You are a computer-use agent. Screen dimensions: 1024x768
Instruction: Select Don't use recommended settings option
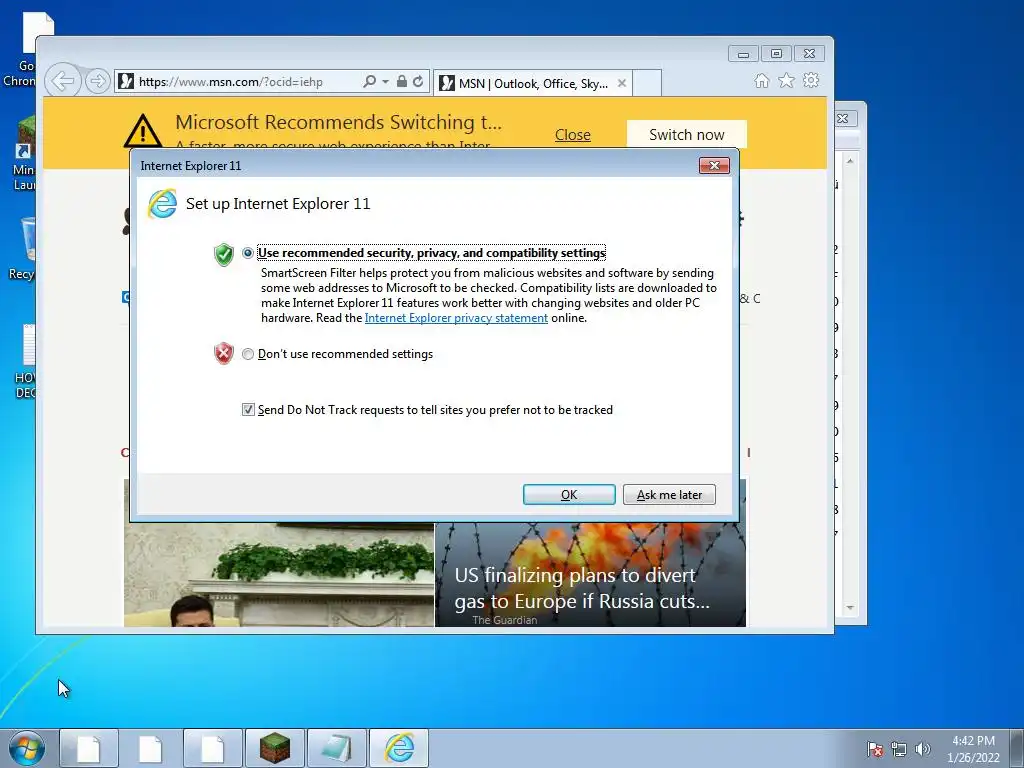pos(248,354)
